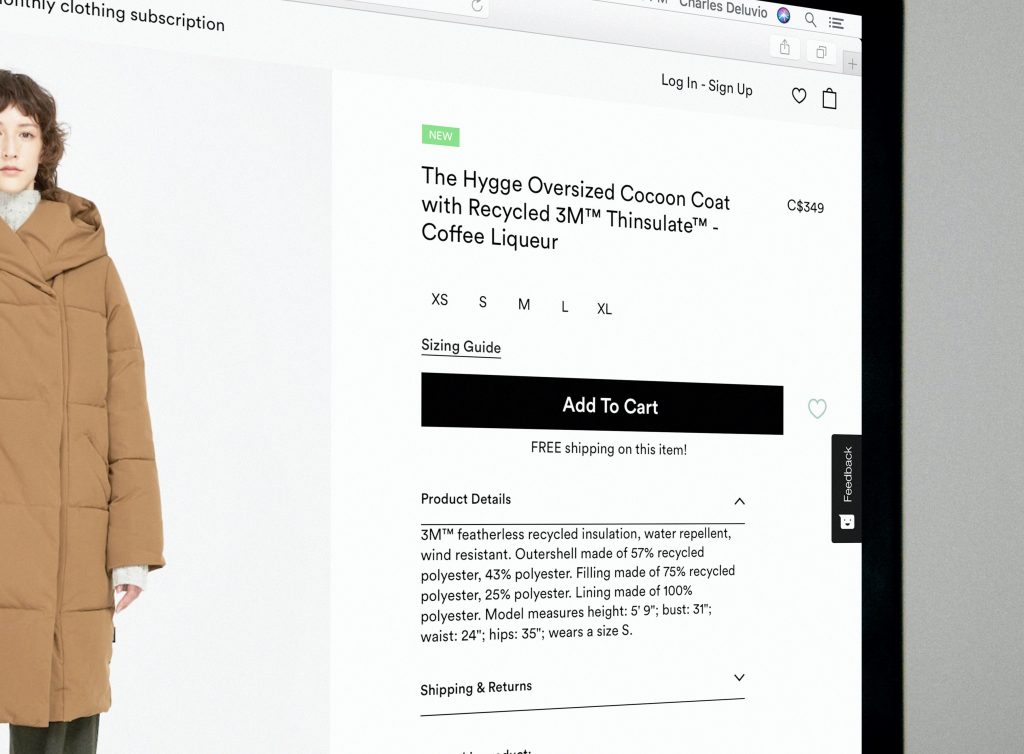Viewport: 1024px width, 754px height.
Task: Open the wishlist heart icon in header
Action: click(799, 96)
